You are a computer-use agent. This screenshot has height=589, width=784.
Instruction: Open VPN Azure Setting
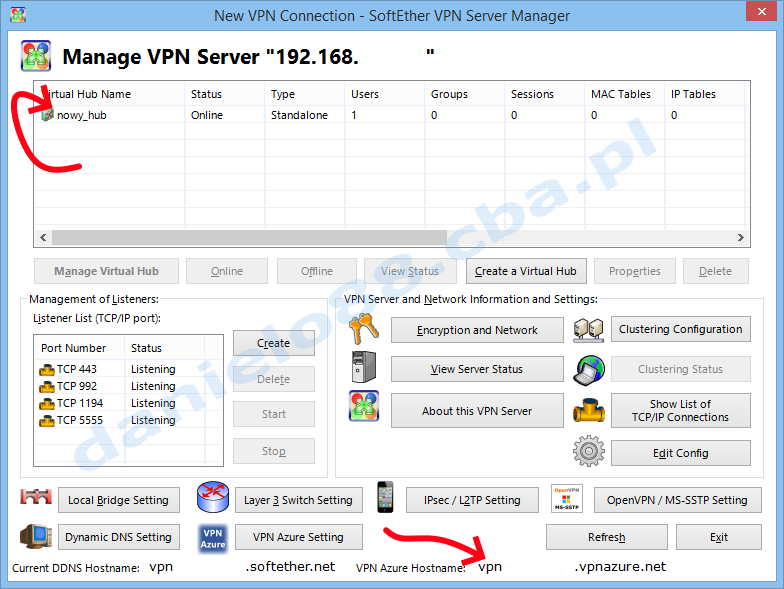point(298,537)
